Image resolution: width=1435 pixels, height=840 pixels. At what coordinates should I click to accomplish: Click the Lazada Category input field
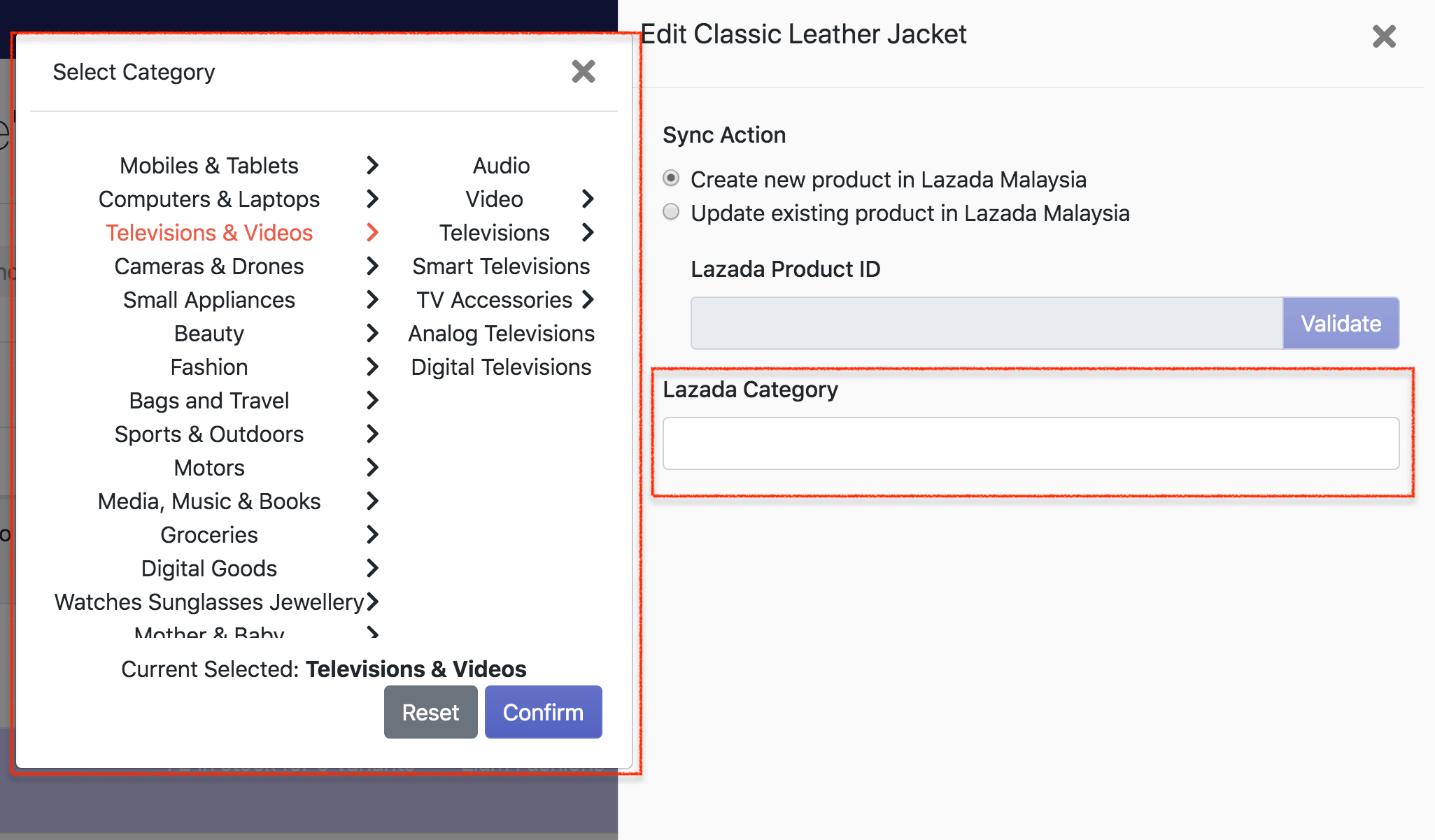click(1031, 443)
